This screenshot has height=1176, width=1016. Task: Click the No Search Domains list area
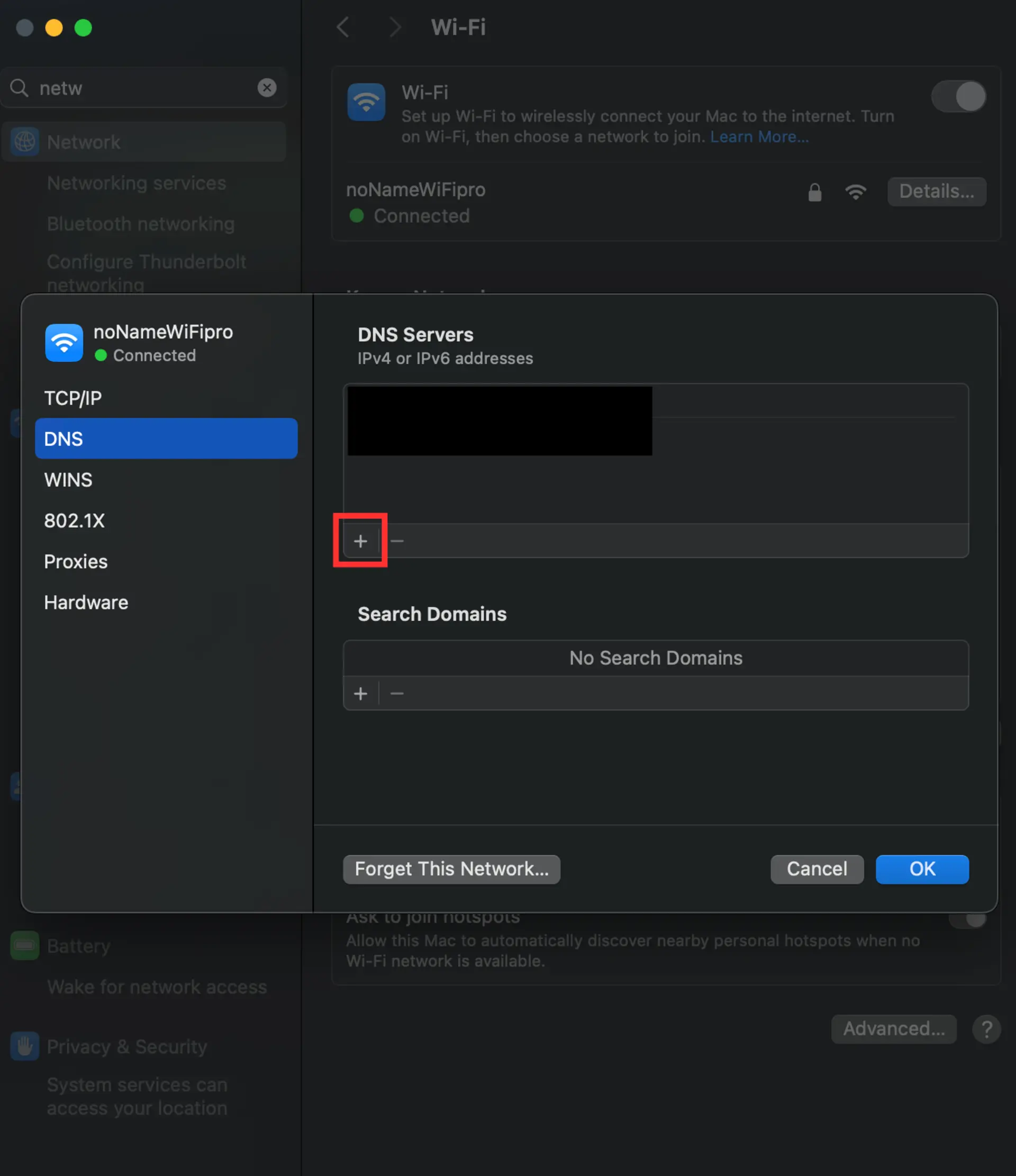[x=656, y=658]
